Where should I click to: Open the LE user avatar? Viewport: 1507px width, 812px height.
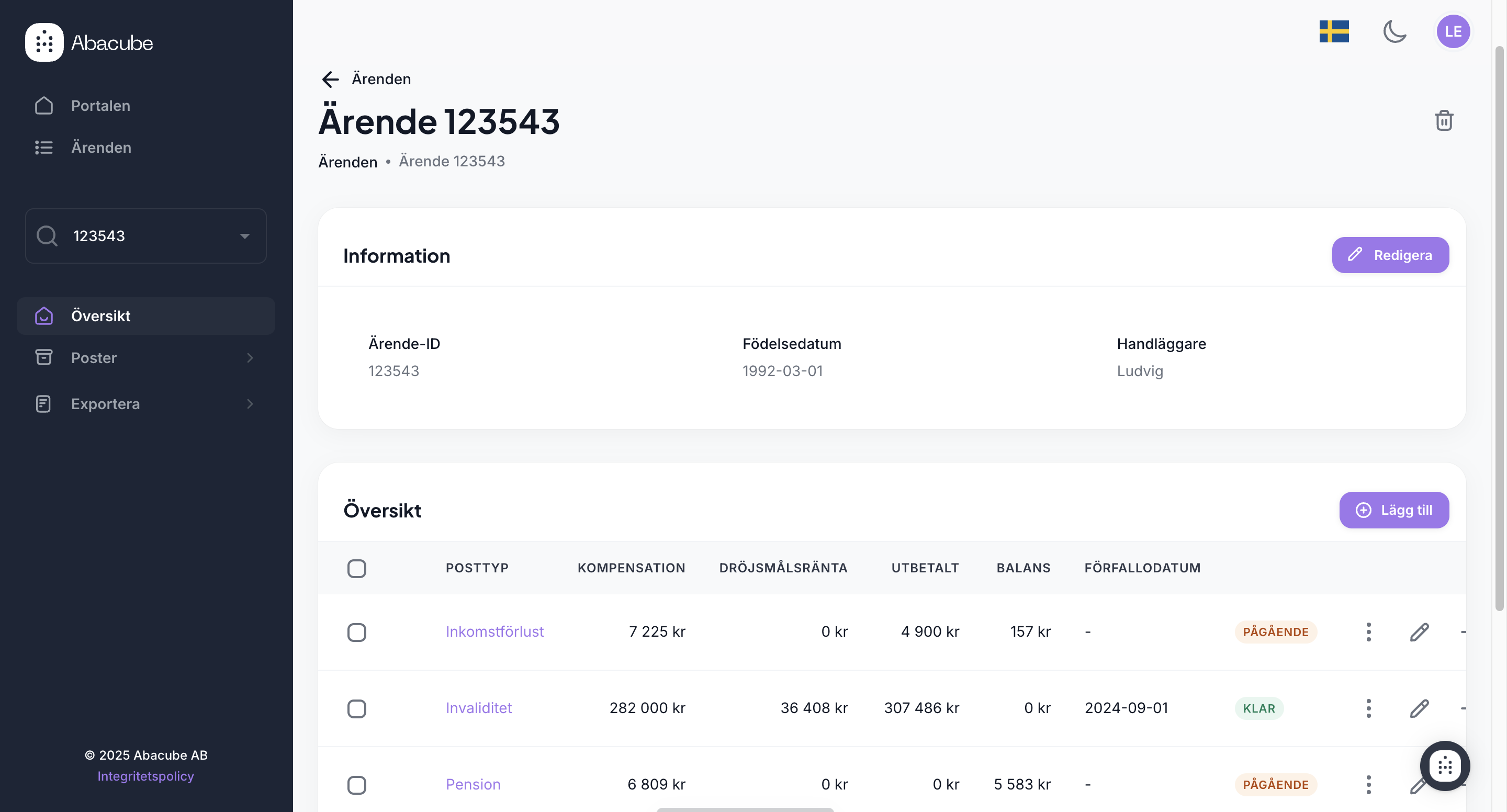[1453, 31]
